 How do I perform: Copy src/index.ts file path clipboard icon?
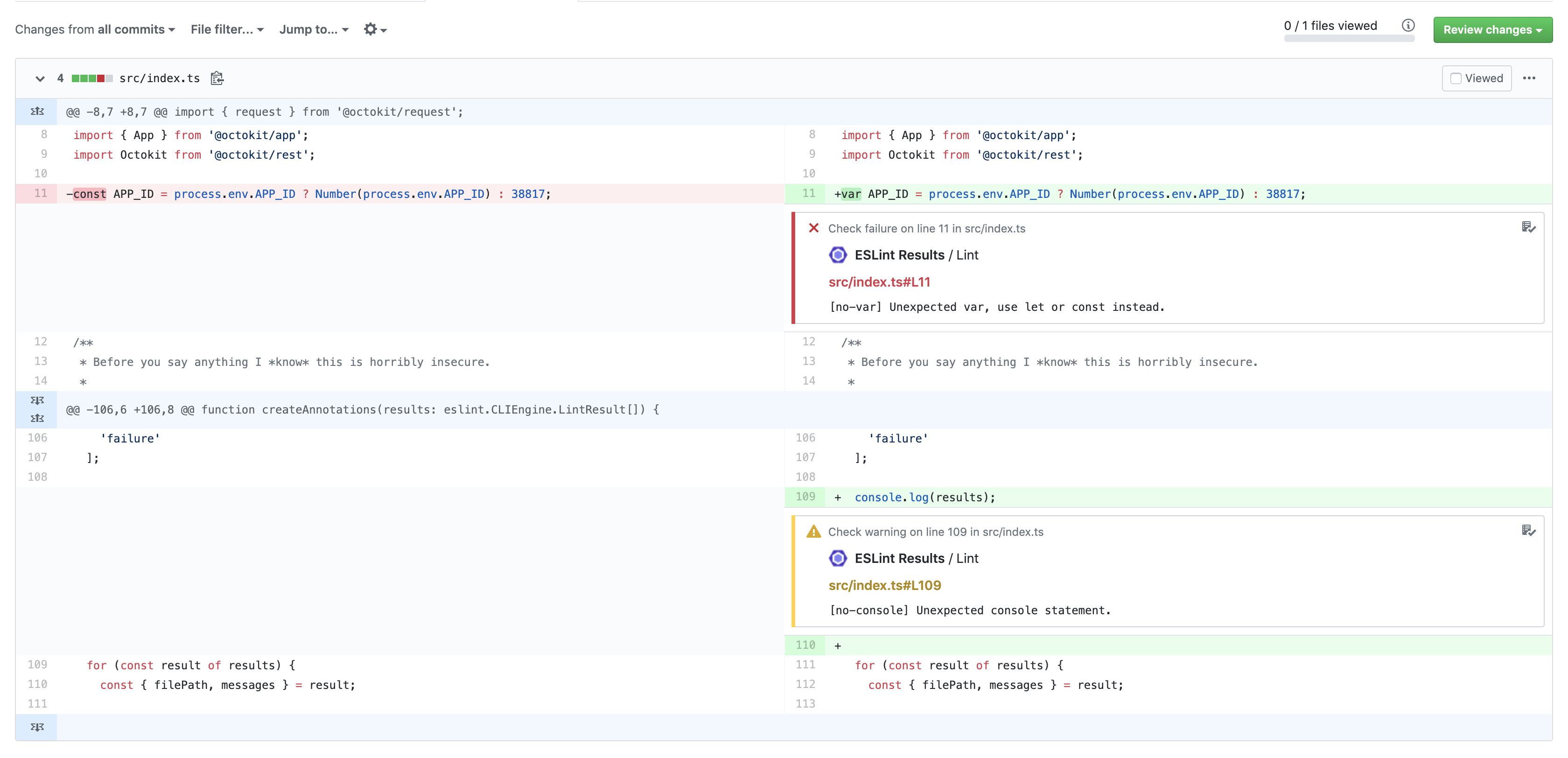(217, 78)
